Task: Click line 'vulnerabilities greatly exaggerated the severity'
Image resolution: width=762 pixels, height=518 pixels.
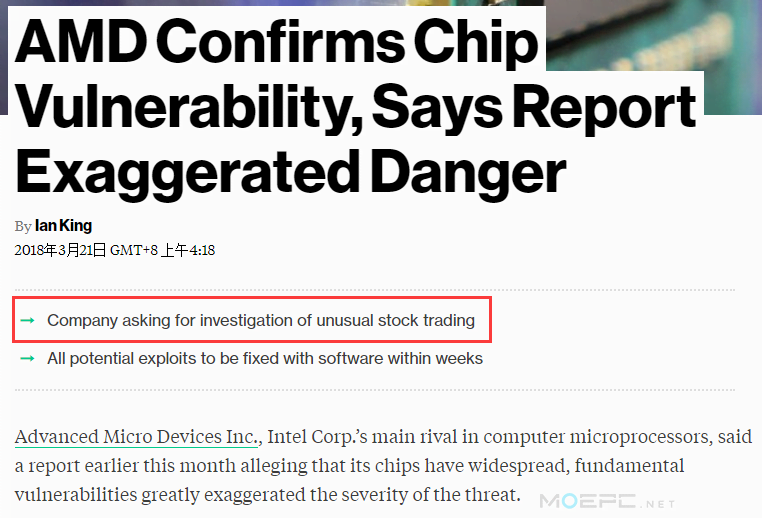Action: click(x=267, y=495)
